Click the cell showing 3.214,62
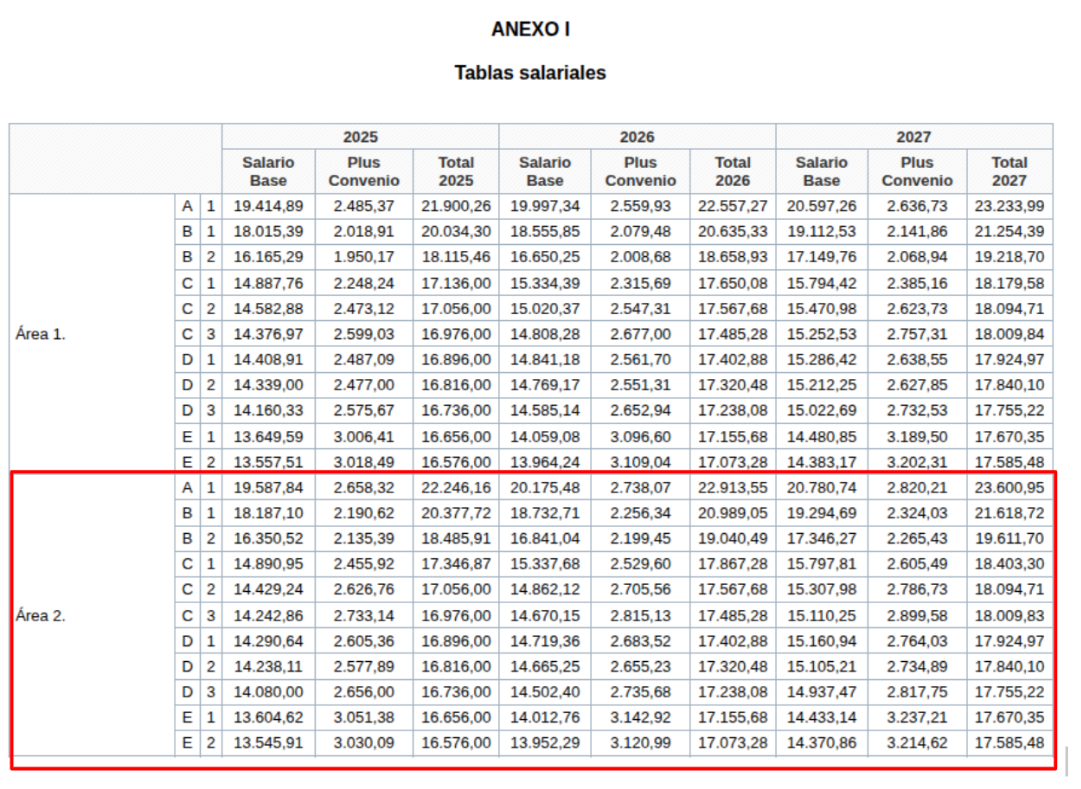The width and height of the screenshot is (1081, 789). 917,743
